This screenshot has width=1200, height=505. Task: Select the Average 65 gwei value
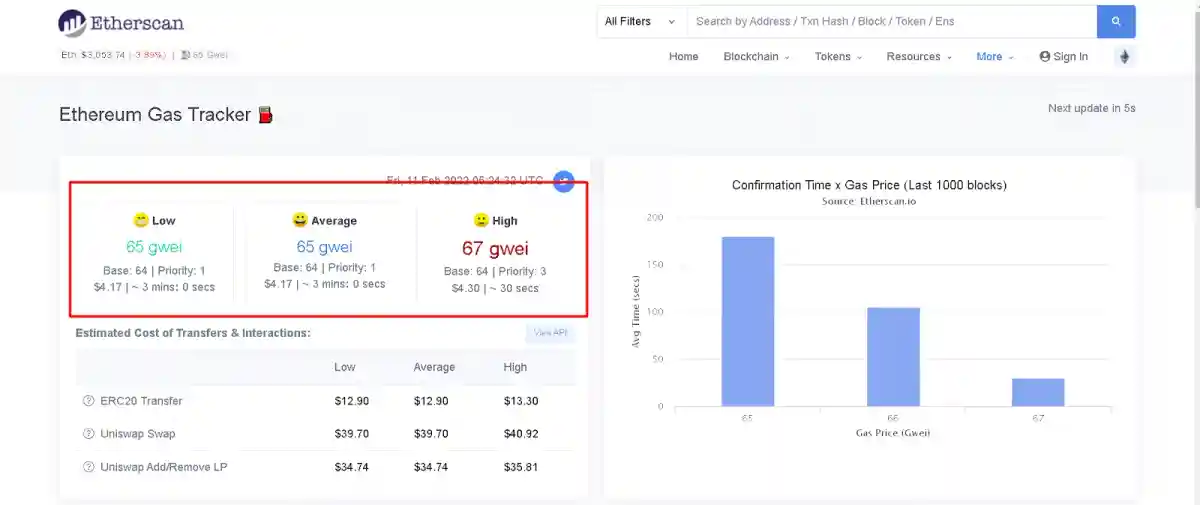coord(324,246)
